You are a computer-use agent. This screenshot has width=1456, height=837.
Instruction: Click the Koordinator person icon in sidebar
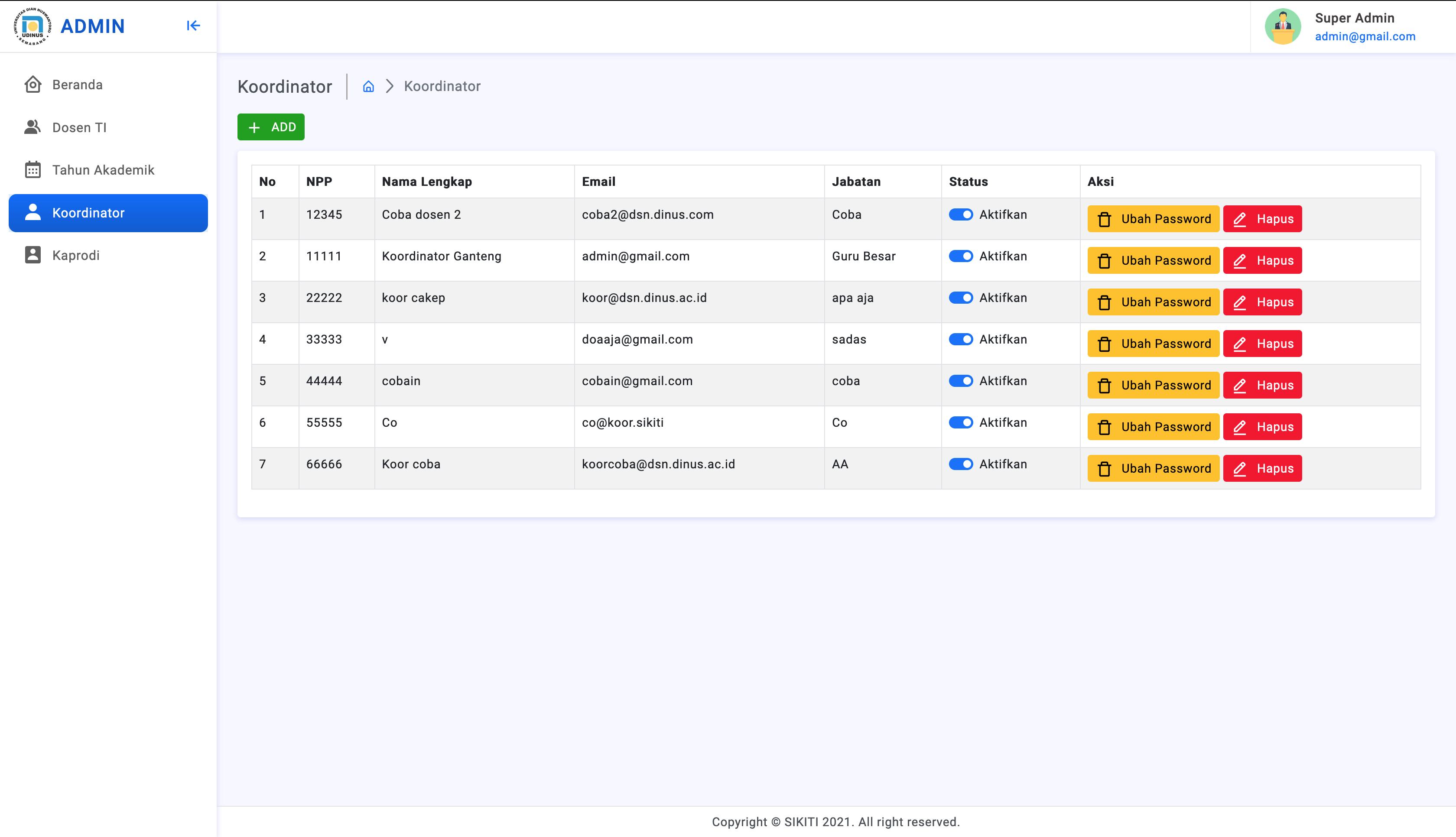(x=33, y=212)
